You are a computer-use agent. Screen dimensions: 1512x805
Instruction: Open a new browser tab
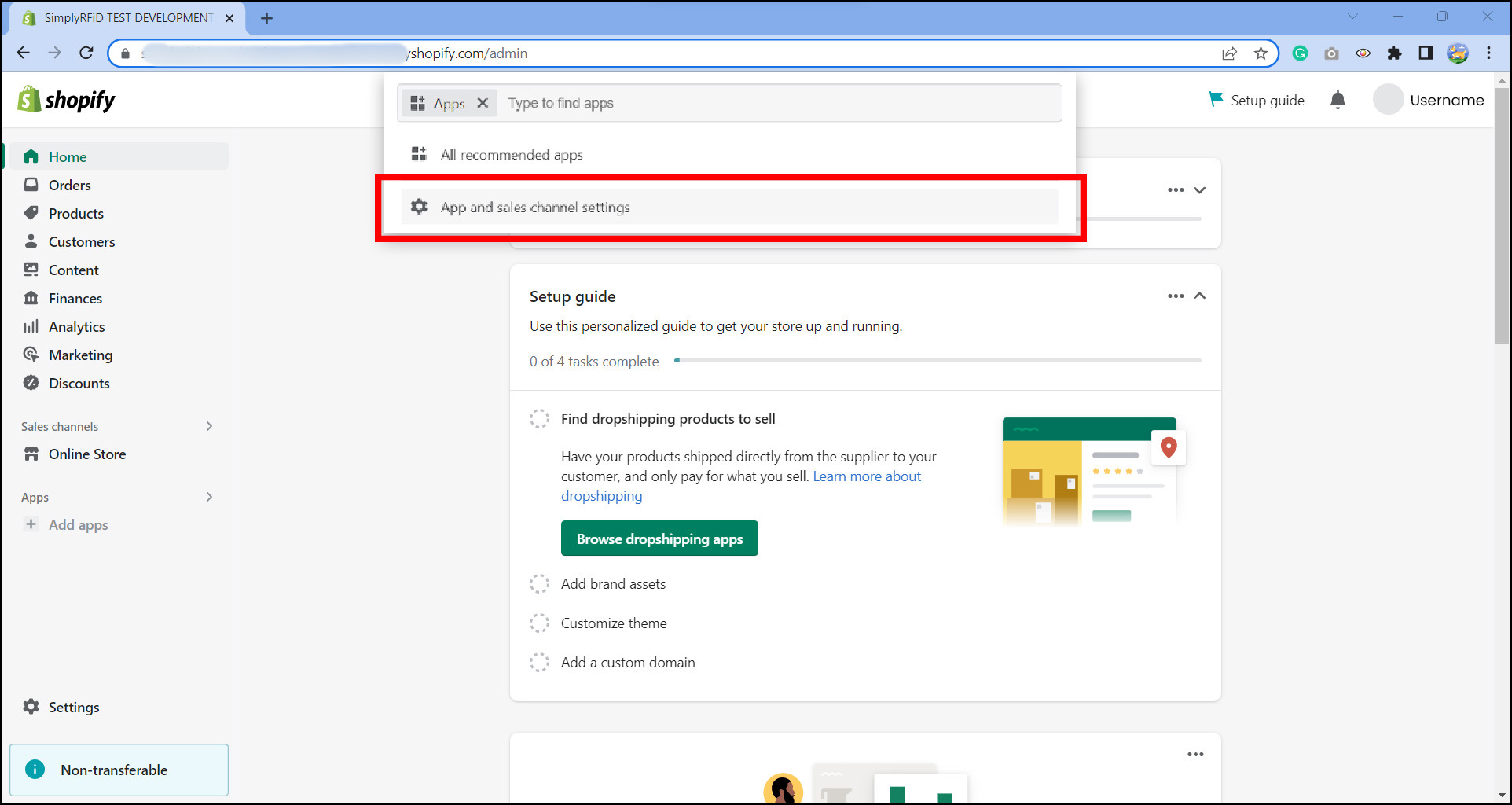coord(266,18)
